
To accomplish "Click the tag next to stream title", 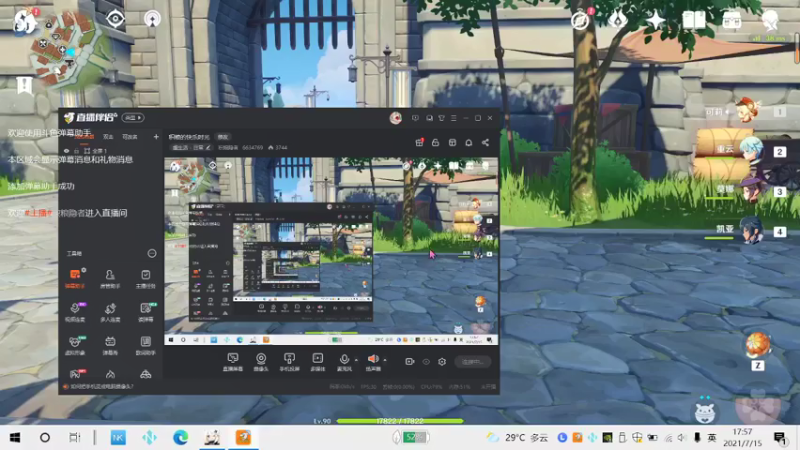I will (223, 137).
